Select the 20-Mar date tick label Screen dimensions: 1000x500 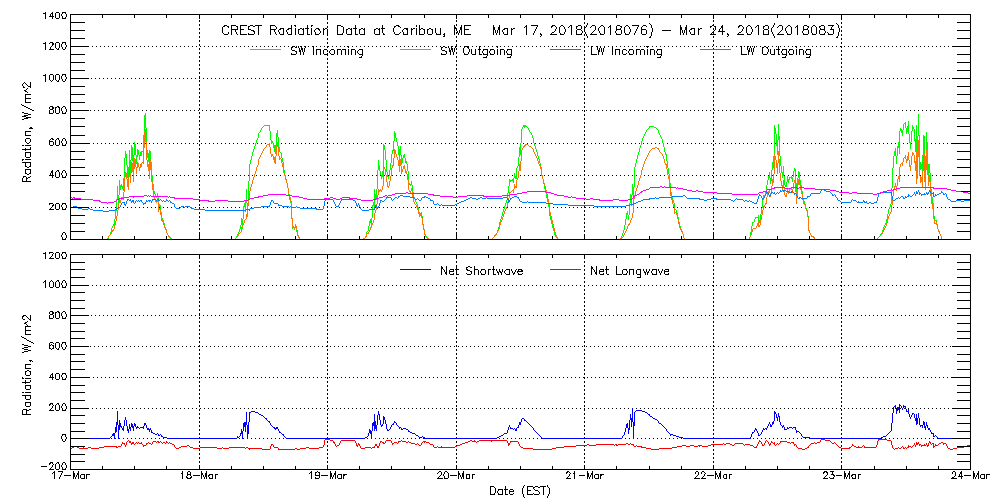(456, 477)
